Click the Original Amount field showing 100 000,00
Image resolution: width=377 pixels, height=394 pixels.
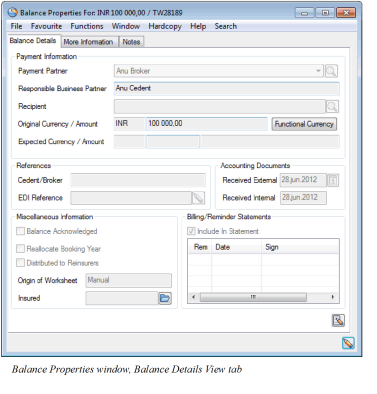pos(207,124)
